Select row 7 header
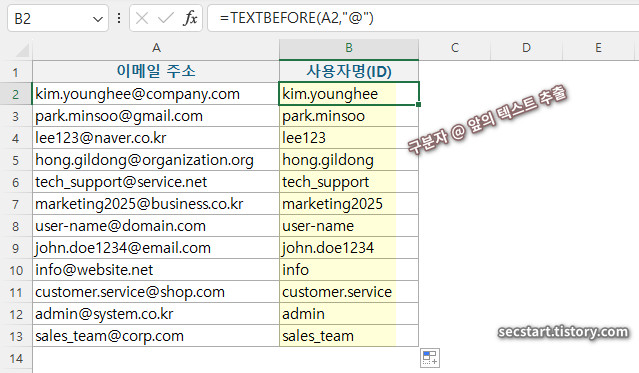 coord(15,204)
